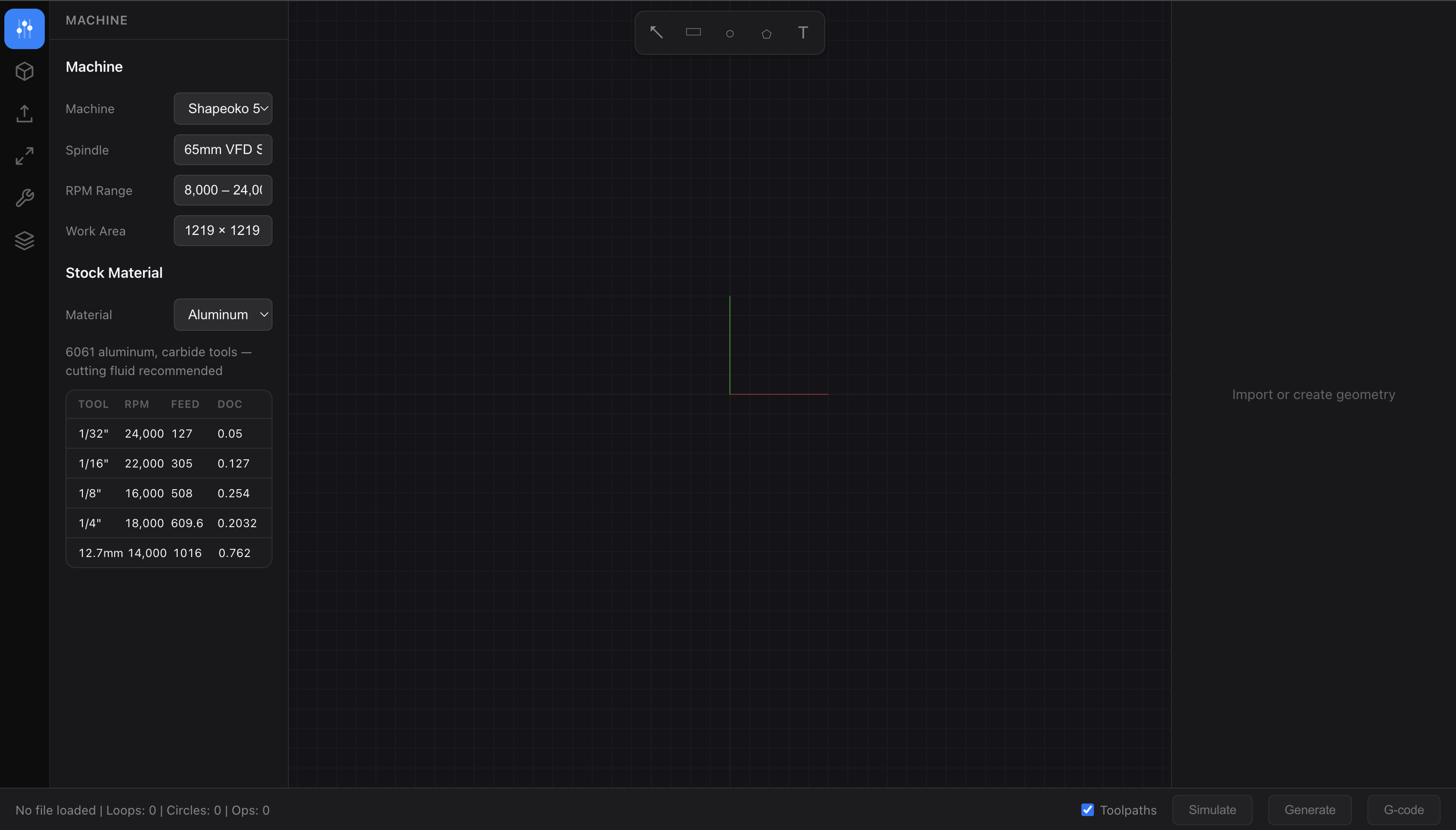The height and width of the screenshot is (830, 1456).
Task: Click the 6061 aluminum description note
Action: point(158,362)
